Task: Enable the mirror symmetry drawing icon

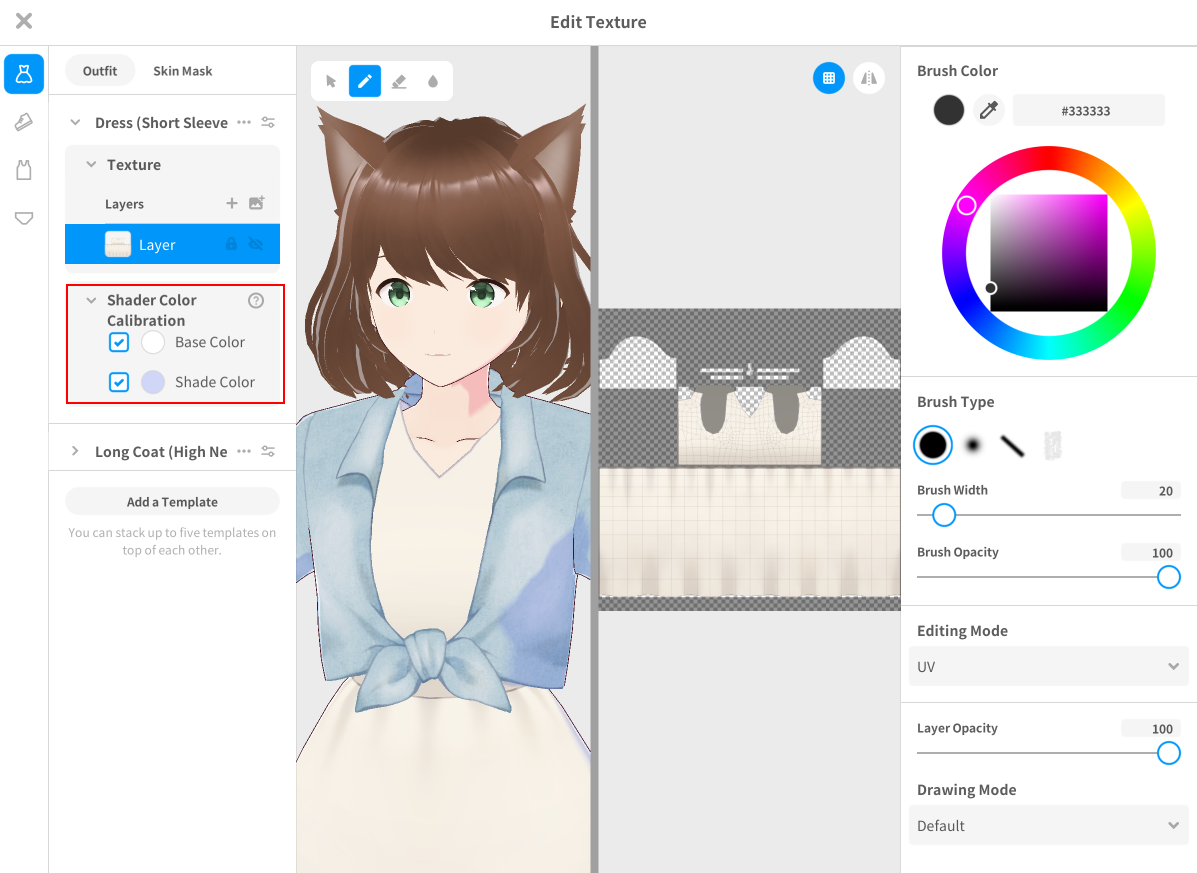Action: coord(869,78)
